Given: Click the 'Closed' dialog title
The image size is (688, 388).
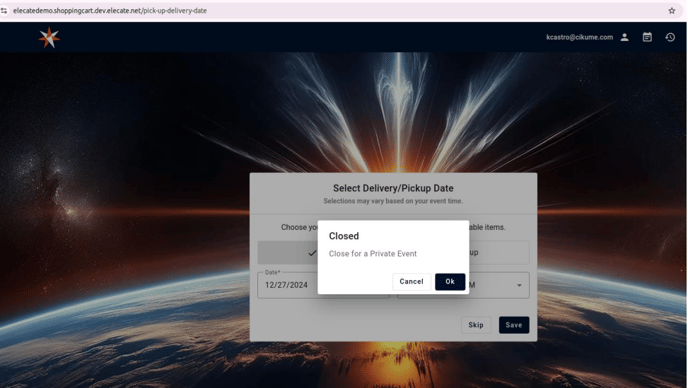Looking at the screenshot, I should pyautogui.click(x=344, y=236).
